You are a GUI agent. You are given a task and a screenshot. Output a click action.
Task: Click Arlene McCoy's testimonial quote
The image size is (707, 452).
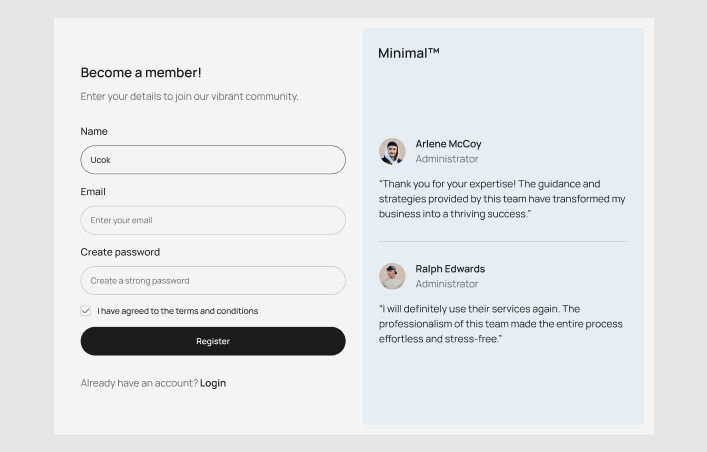click(502, 199)
